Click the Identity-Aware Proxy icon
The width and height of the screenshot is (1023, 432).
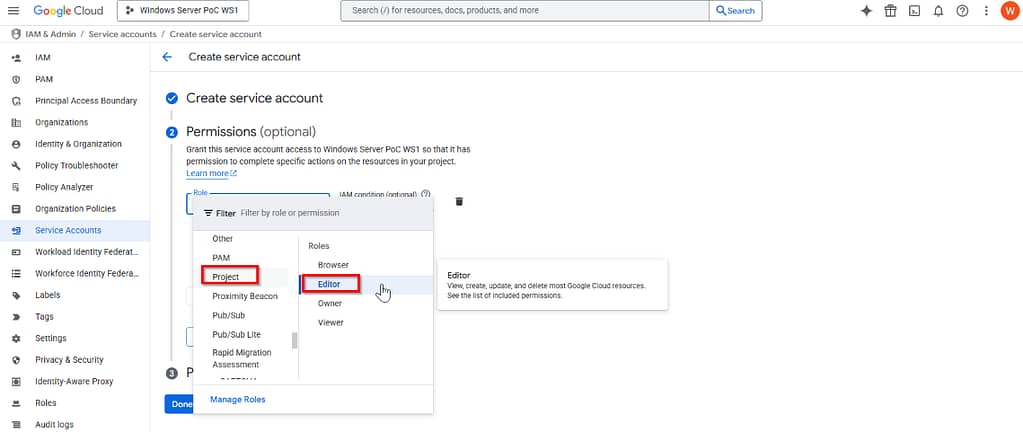point(16,381)
